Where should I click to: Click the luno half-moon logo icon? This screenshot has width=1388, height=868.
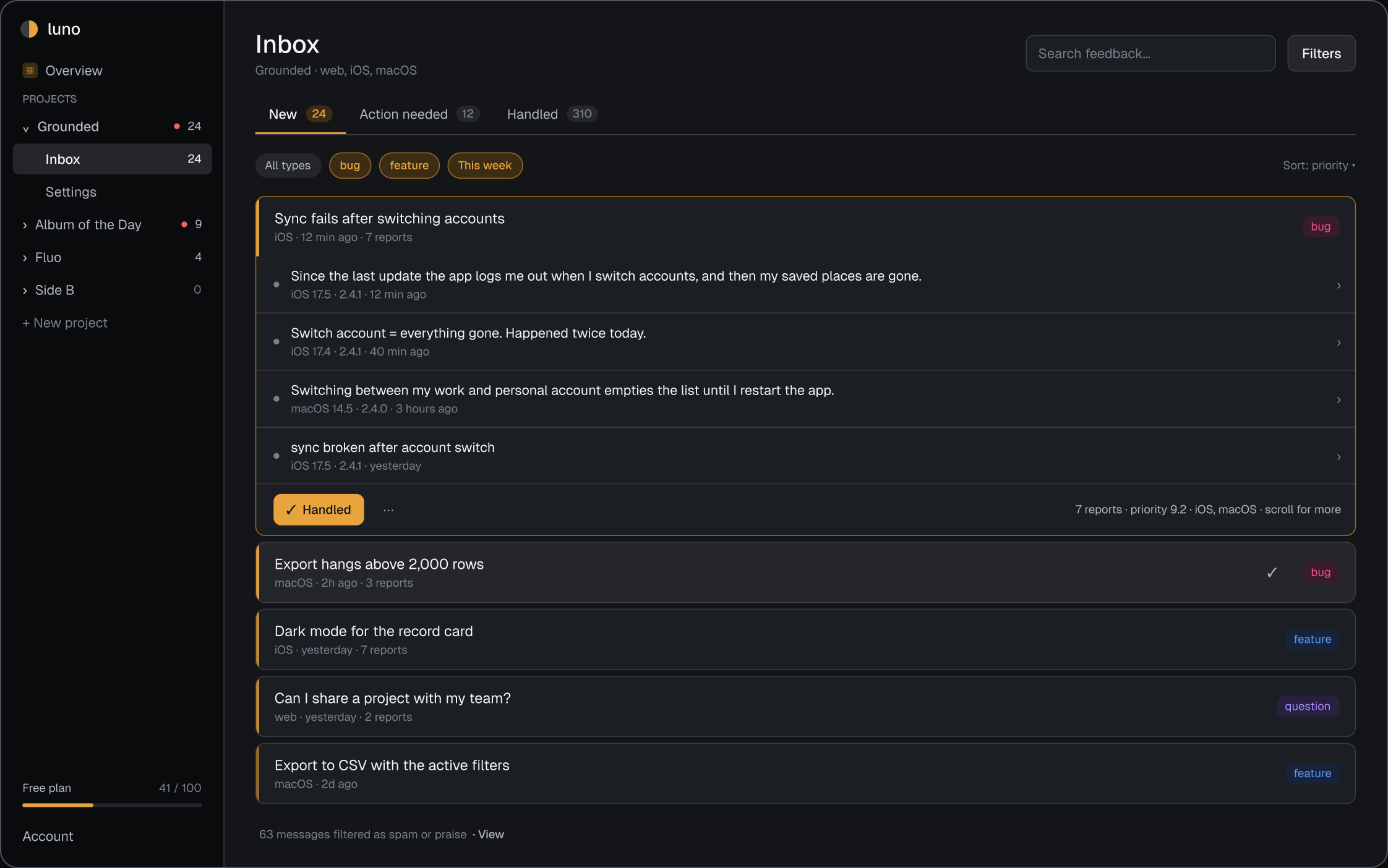(x=29, y=29)
